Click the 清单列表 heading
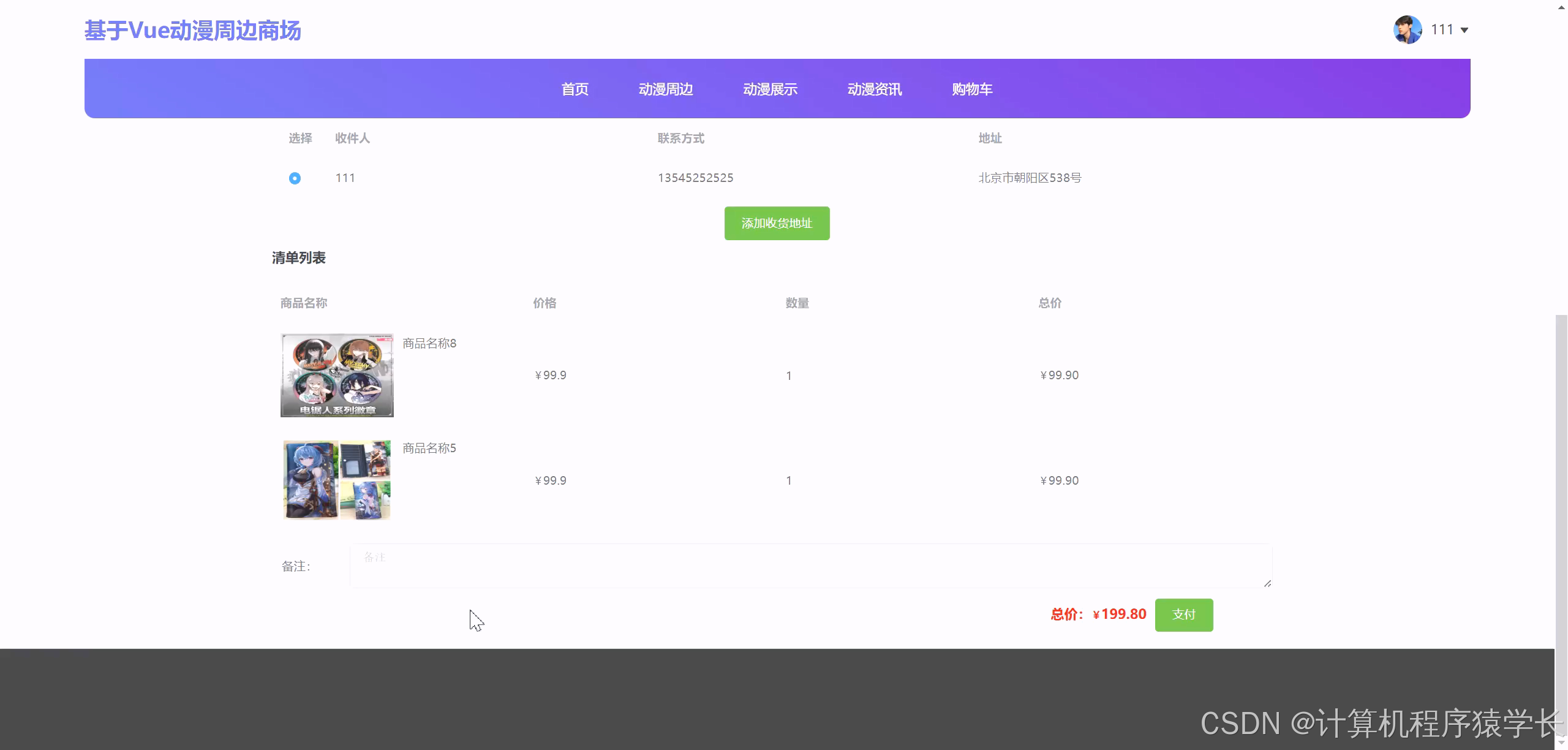The width and height of the screenshot is (1568, 750). click(299, 258)
